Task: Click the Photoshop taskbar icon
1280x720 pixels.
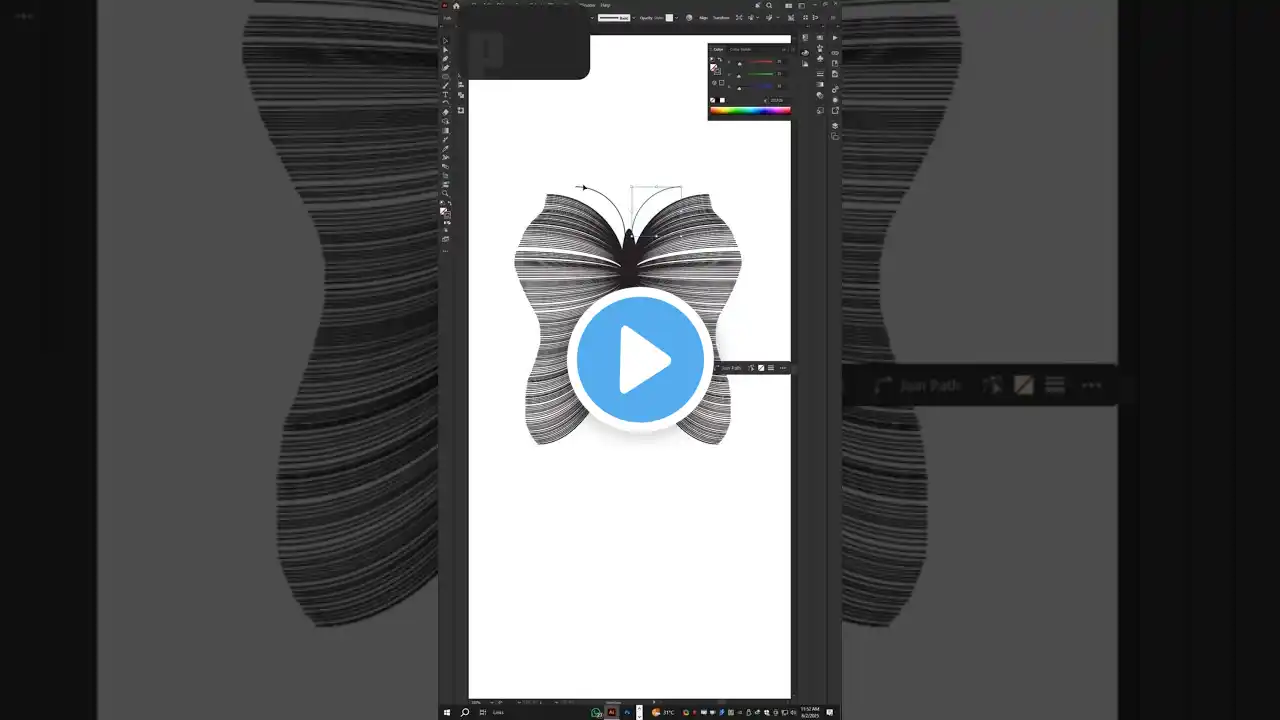Action: pos(628,713)
